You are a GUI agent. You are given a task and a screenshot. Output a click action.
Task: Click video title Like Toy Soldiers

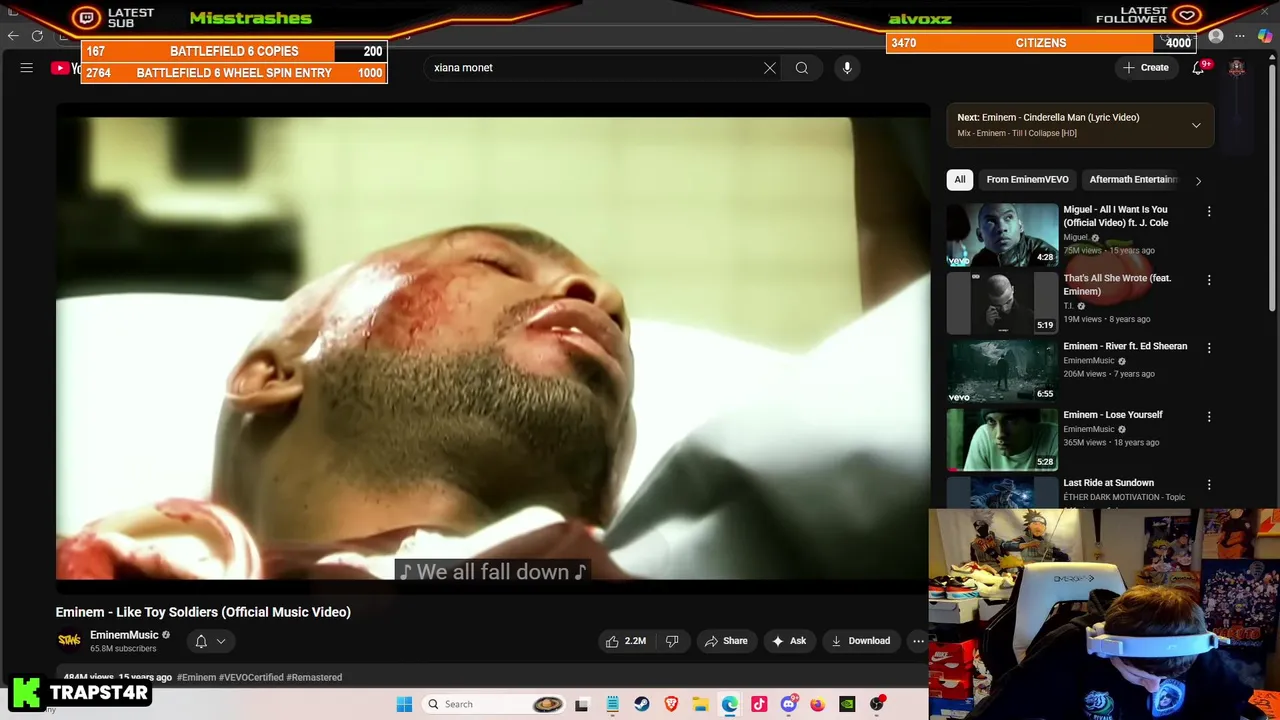point(203,612)
